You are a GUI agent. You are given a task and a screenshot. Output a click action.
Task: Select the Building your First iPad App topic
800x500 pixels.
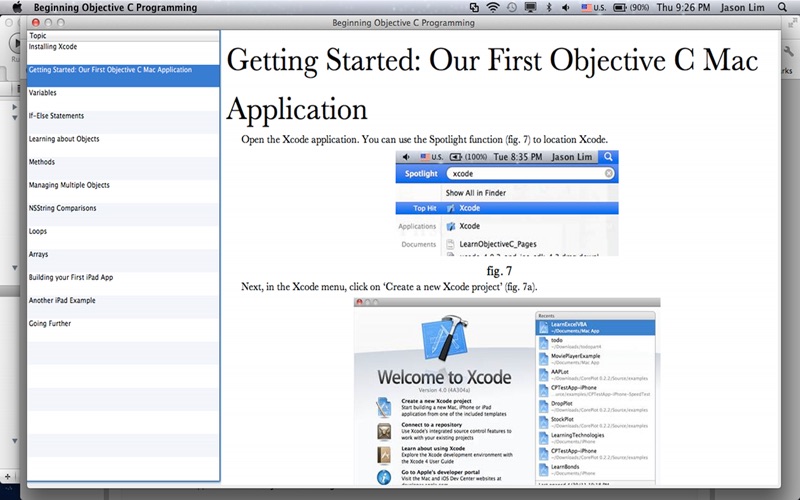click(69, 277)
